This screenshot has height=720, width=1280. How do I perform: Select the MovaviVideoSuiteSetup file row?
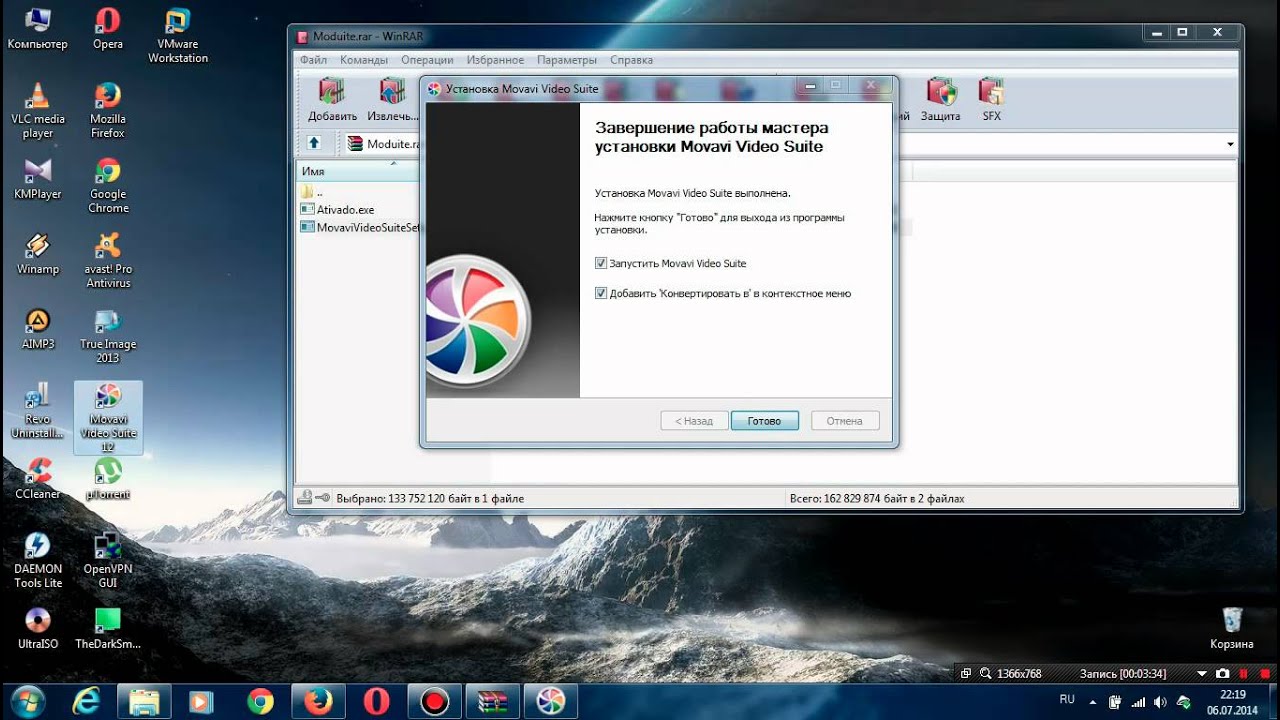[360, 227]
